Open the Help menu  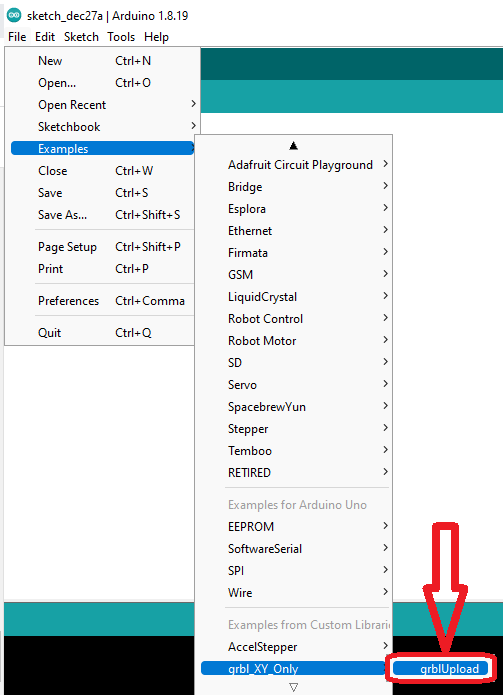[156, 37]
